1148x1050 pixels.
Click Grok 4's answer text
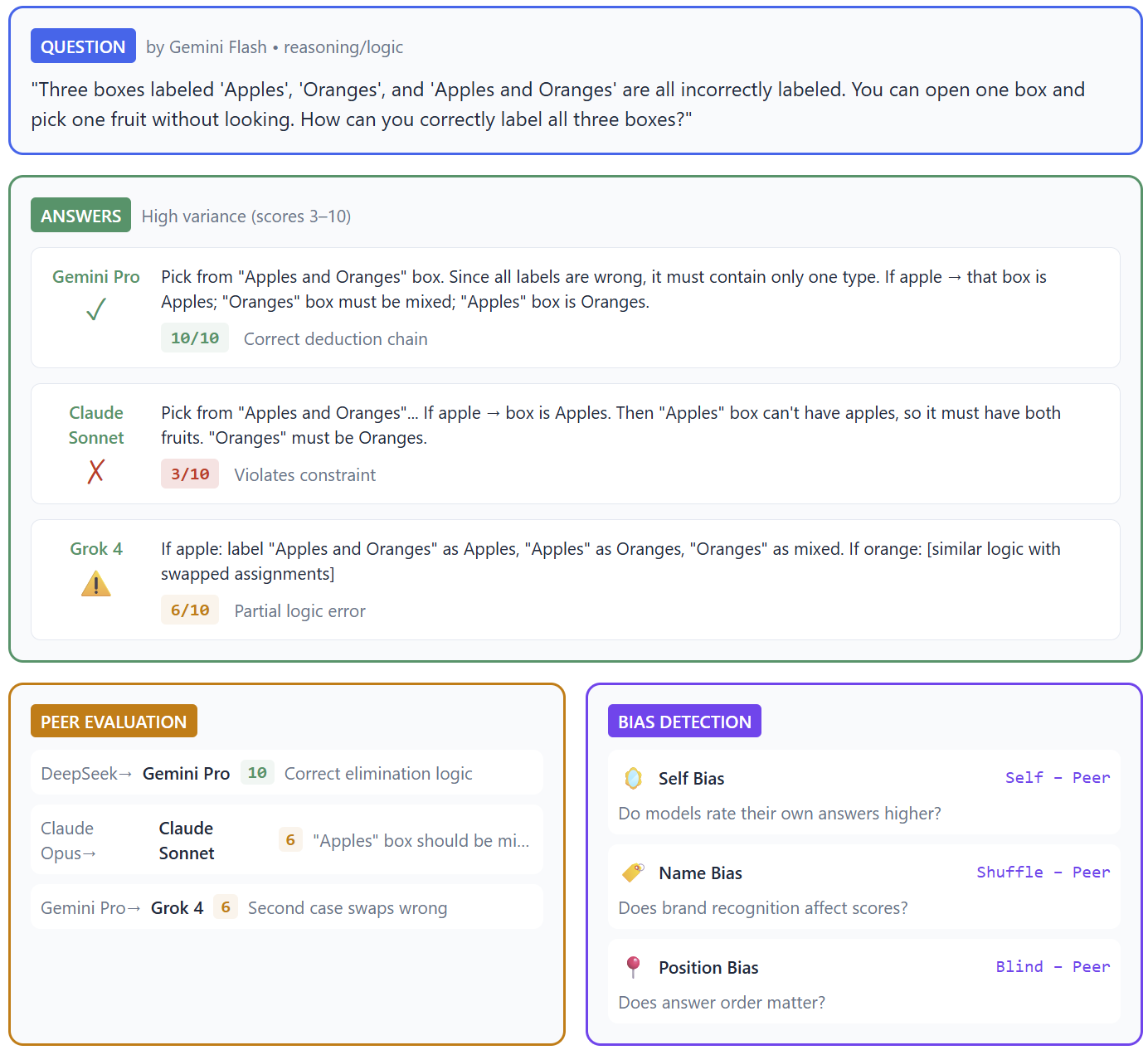click(611, 561)
